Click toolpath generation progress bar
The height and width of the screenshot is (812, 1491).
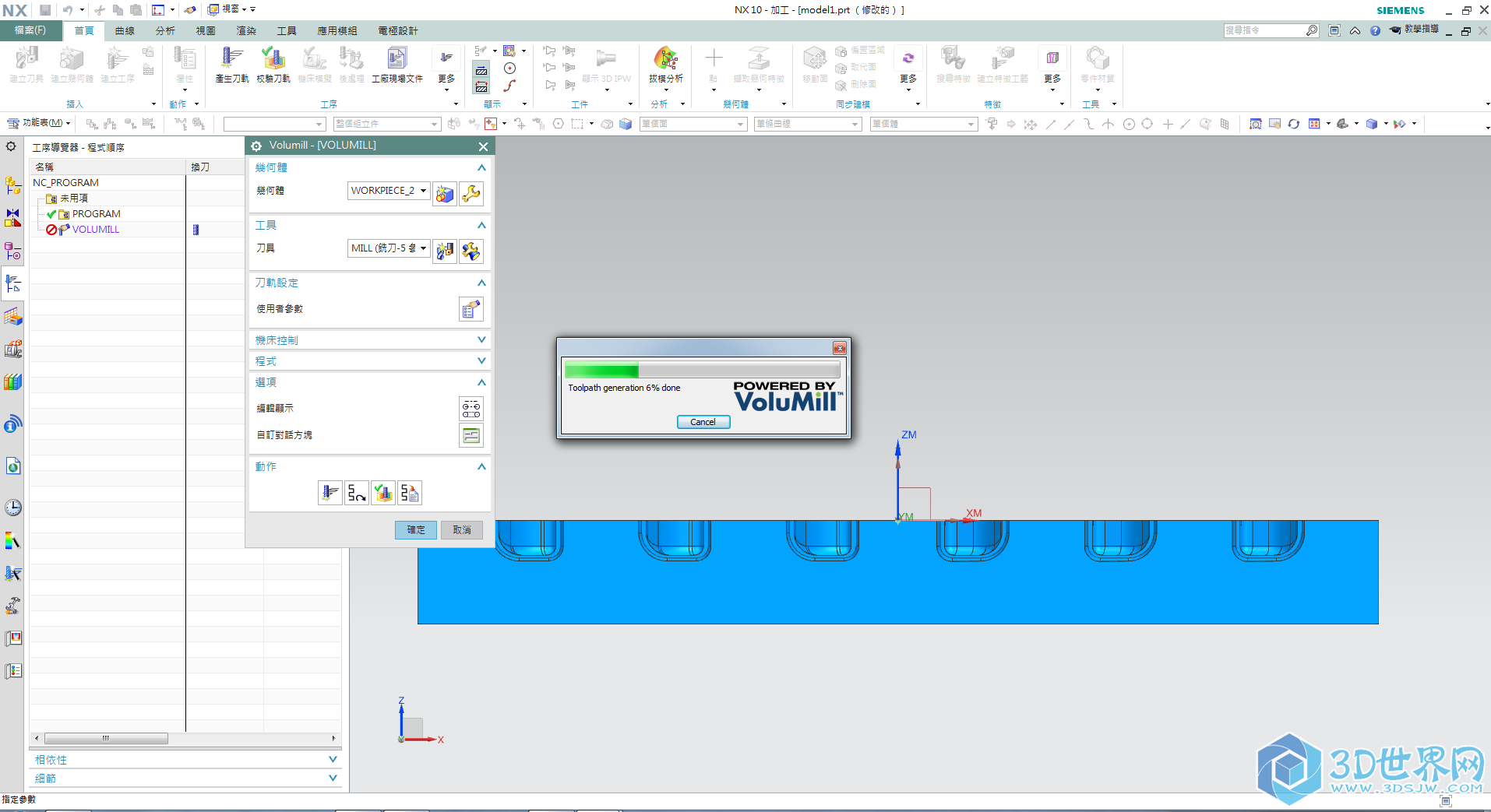point(703,370)
